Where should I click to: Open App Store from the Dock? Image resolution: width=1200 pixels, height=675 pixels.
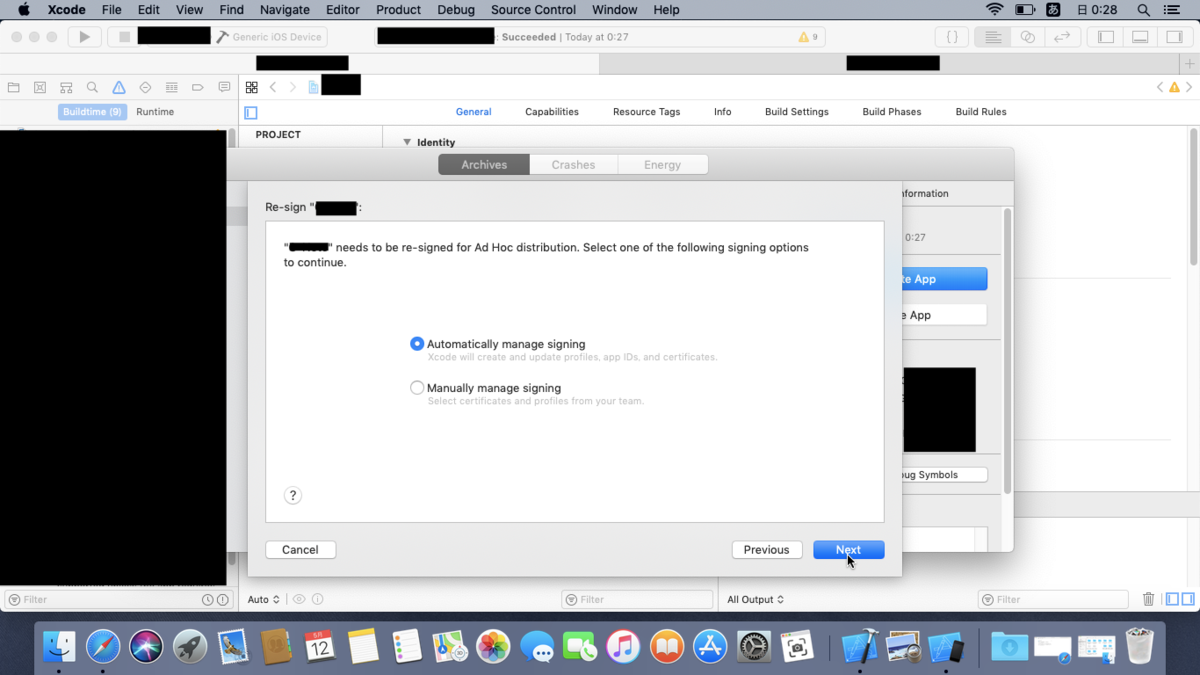click(710, 647)
